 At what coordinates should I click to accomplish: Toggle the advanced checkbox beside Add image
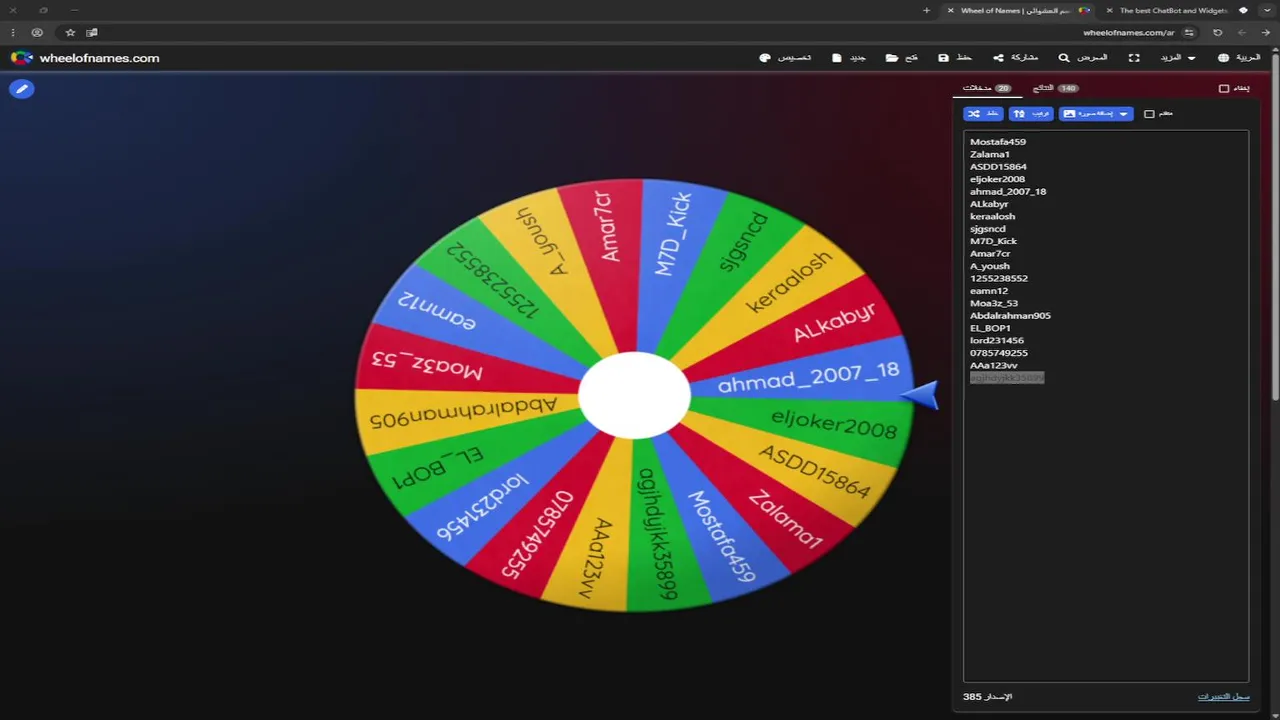click(x=1149, y=114)
